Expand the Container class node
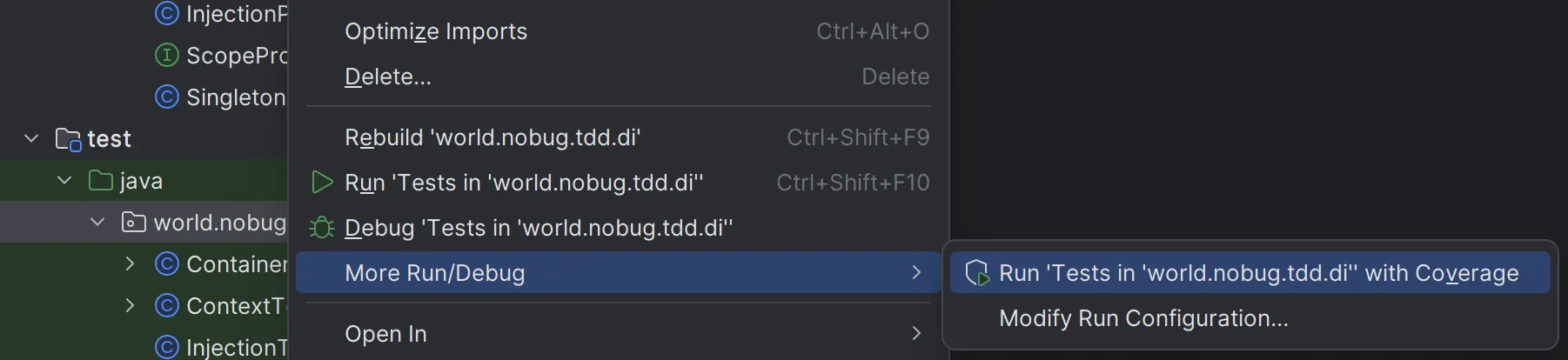 pos(131,264)
